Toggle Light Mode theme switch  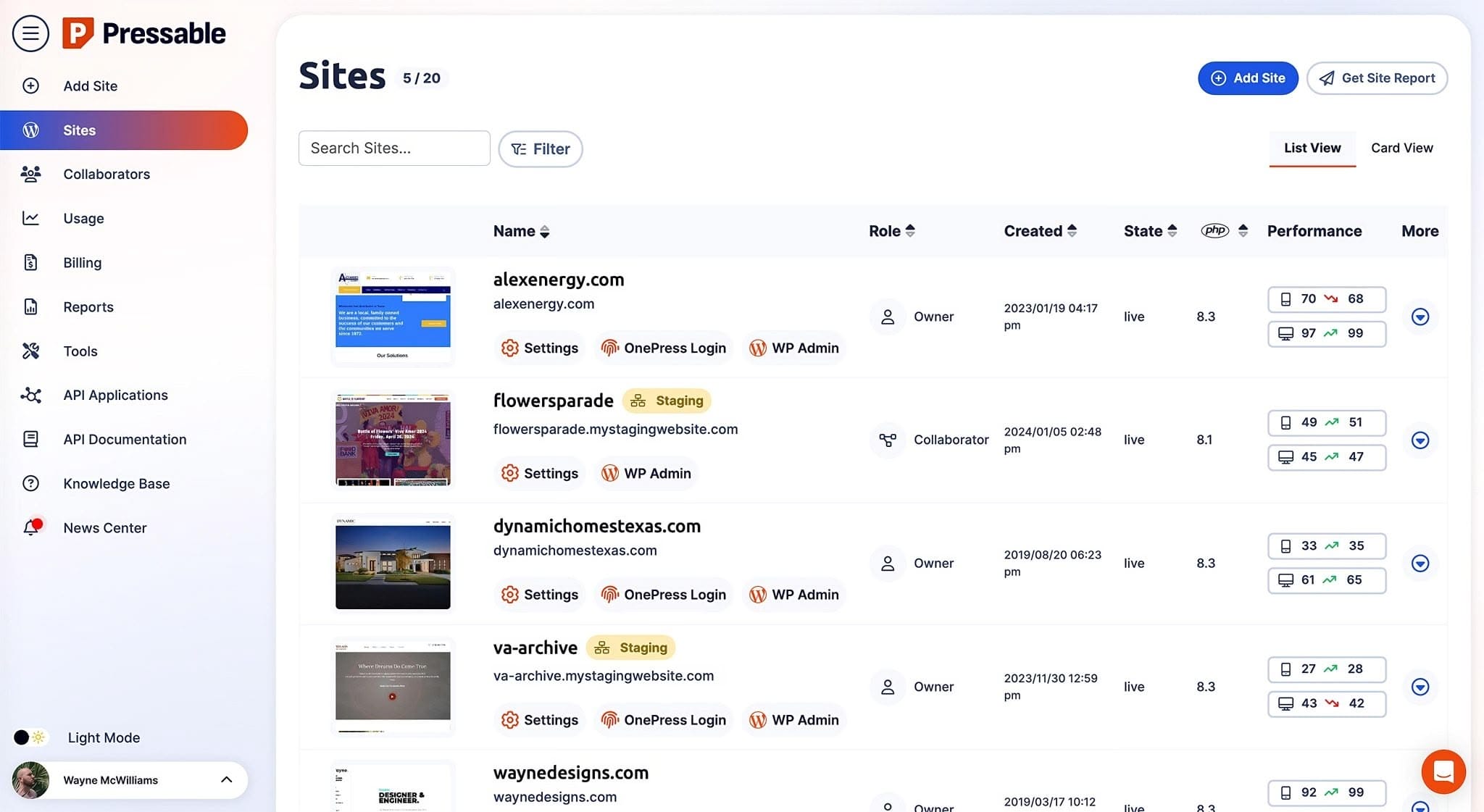point(30,737)
